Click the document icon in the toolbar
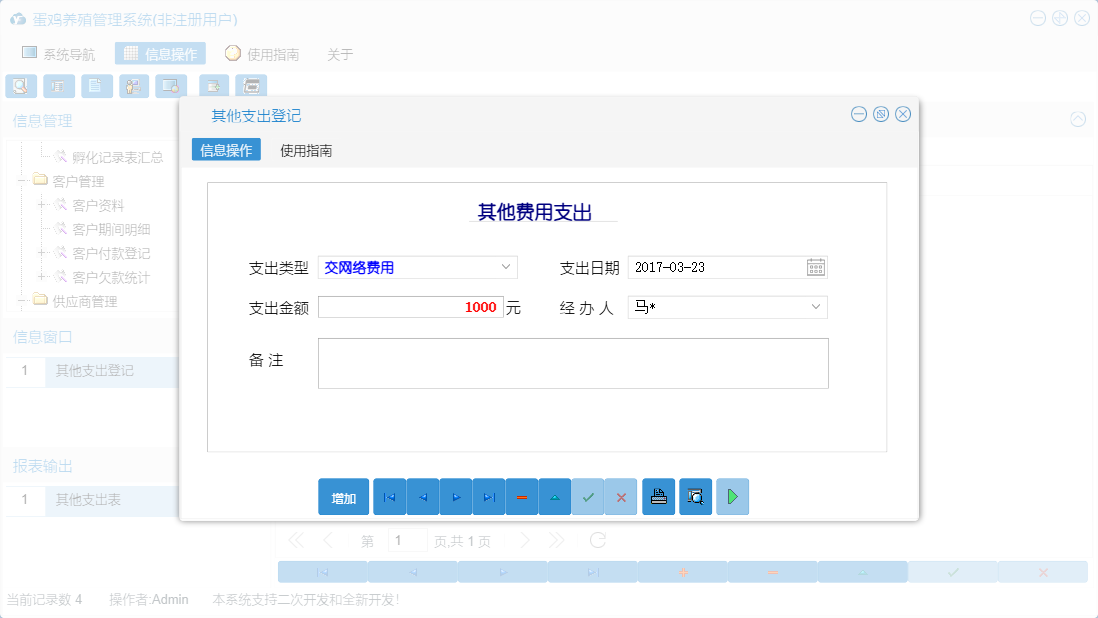This screenshot has height=618, width=1098. [96, 86]
